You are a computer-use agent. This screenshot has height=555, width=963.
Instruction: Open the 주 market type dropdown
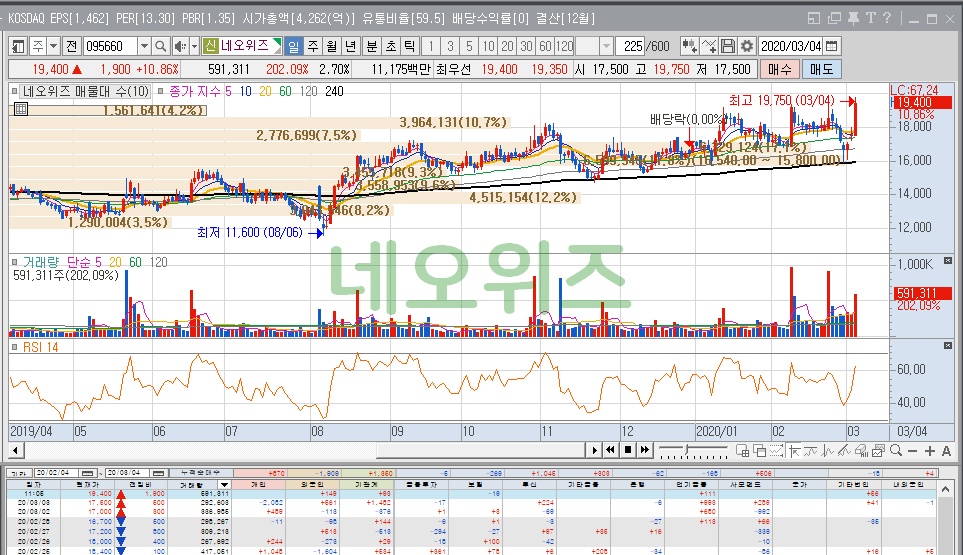point(53,46)
